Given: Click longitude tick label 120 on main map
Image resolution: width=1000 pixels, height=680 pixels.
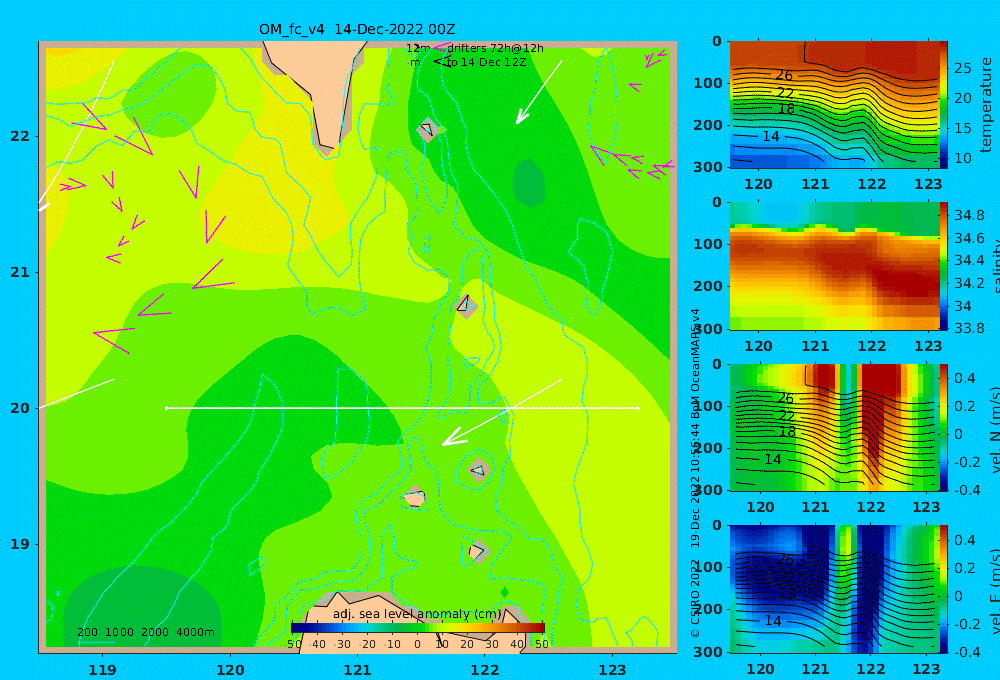Looking at the screenshot, I should click(x=230, y=670).
